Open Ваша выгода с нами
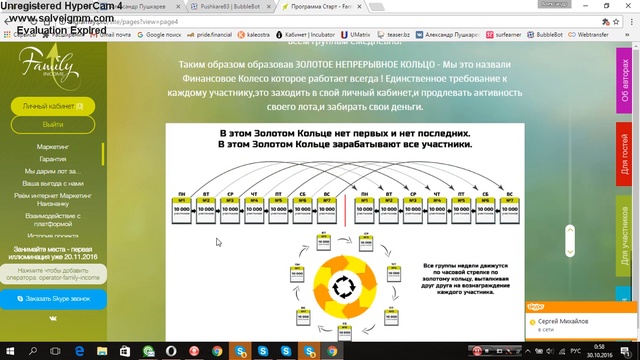This screenshot has width=640, height=360. [53, 183]
